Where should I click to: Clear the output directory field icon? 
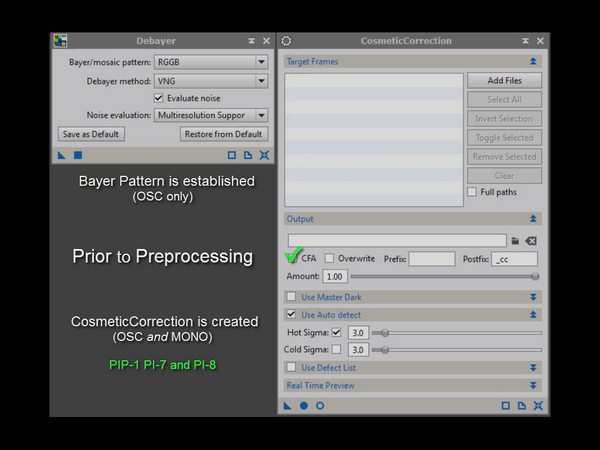click(531, 241)
